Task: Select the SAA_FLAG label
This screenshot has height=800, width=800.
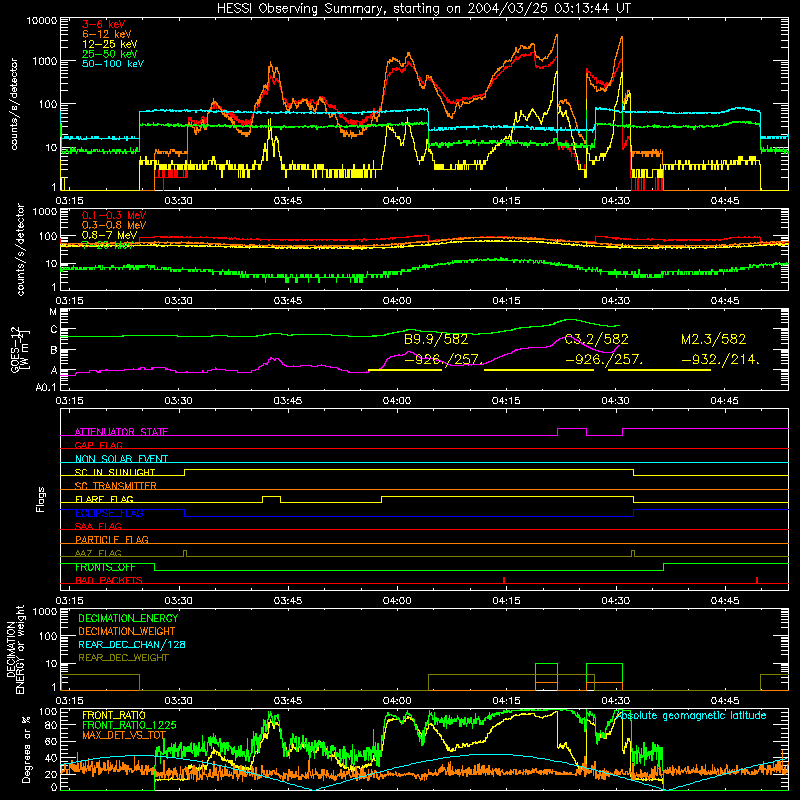Action: [98, 526]
